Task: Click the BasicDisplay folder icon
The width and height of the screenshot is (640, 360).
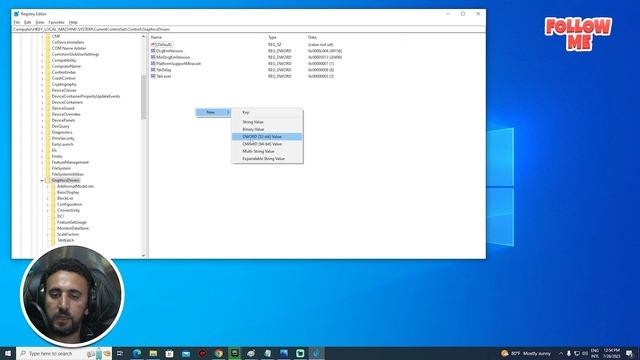Action: (53, 192)
